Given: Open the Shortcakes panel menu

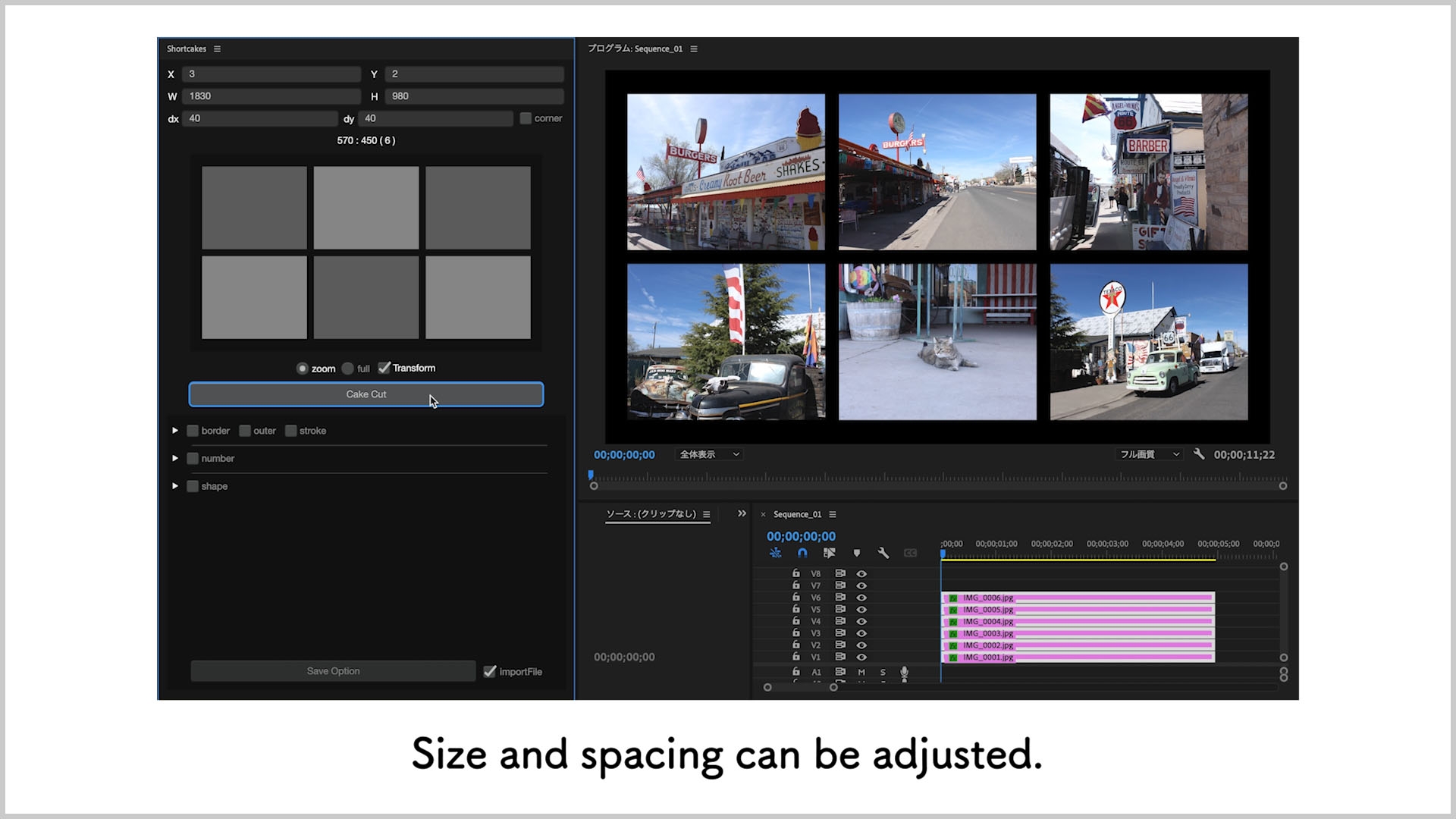Looking at the screenshot, I should 217,49.
